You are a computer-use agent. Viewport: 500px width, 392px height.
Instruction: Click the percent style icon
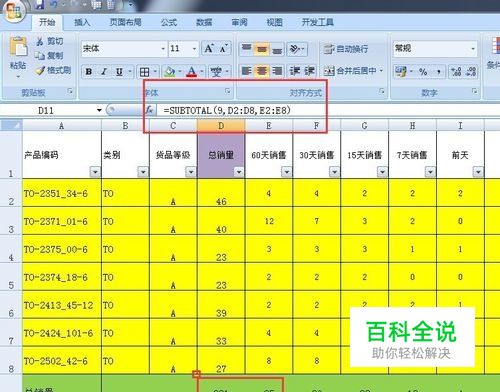coord(423,71)
